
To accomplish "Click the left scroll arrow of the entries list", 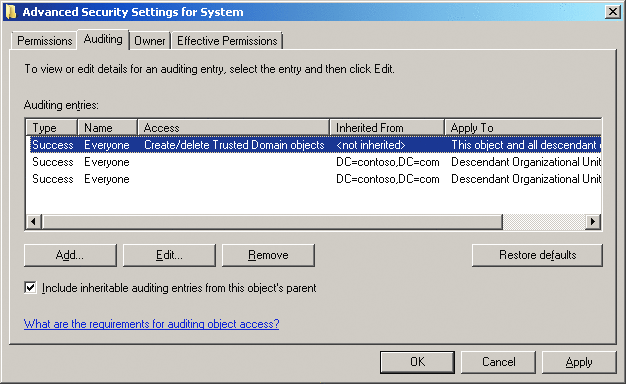I will [34, 221].
